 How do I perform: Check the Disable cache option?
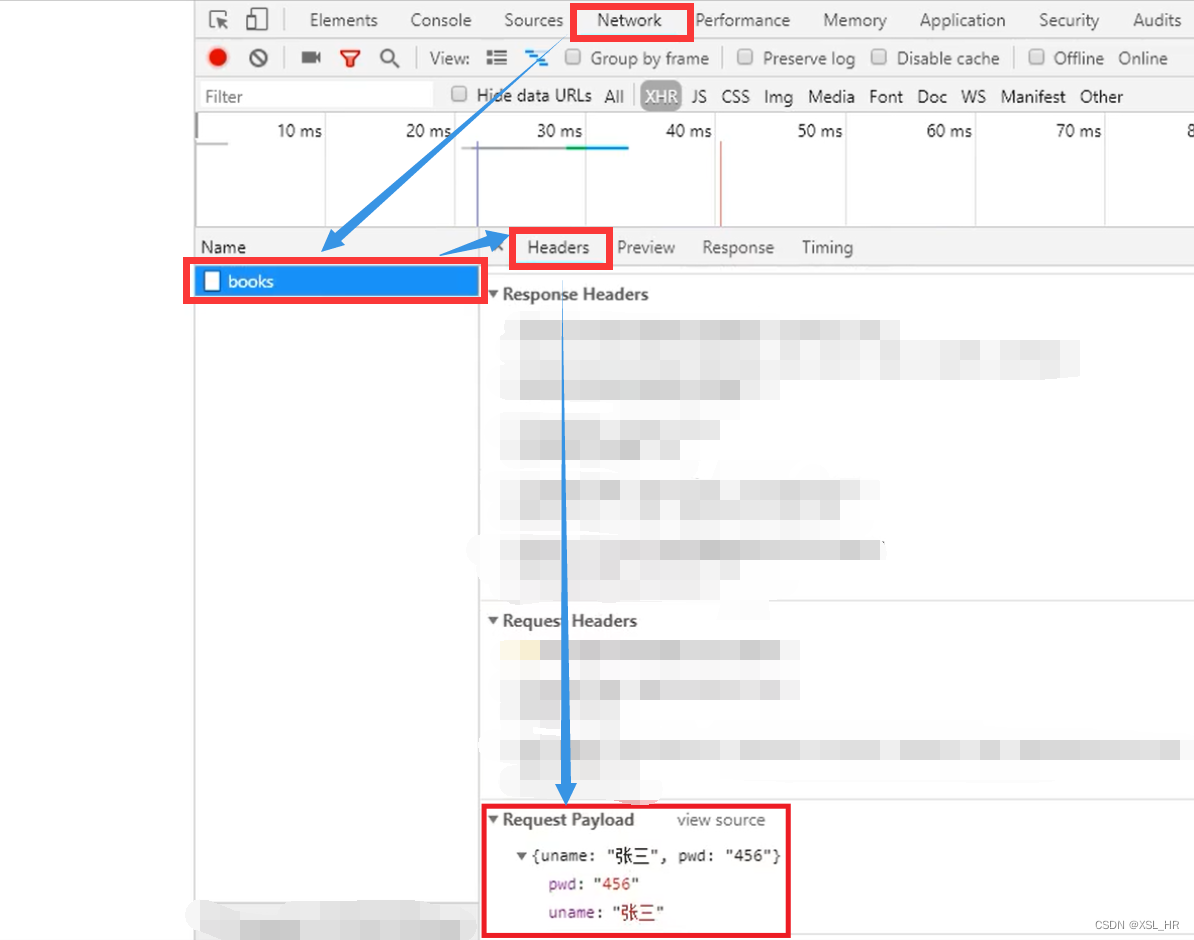point(878,58)
